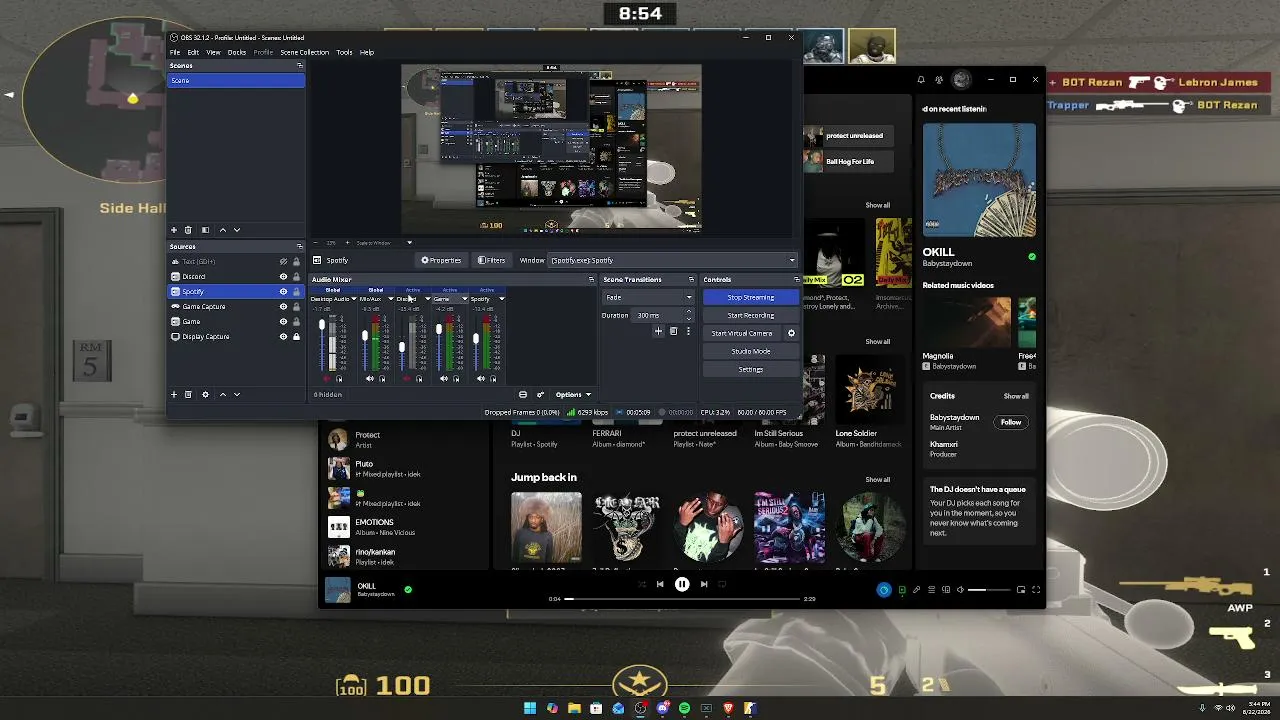
Task: Go to previous track in Spotify
Action: 660,584
